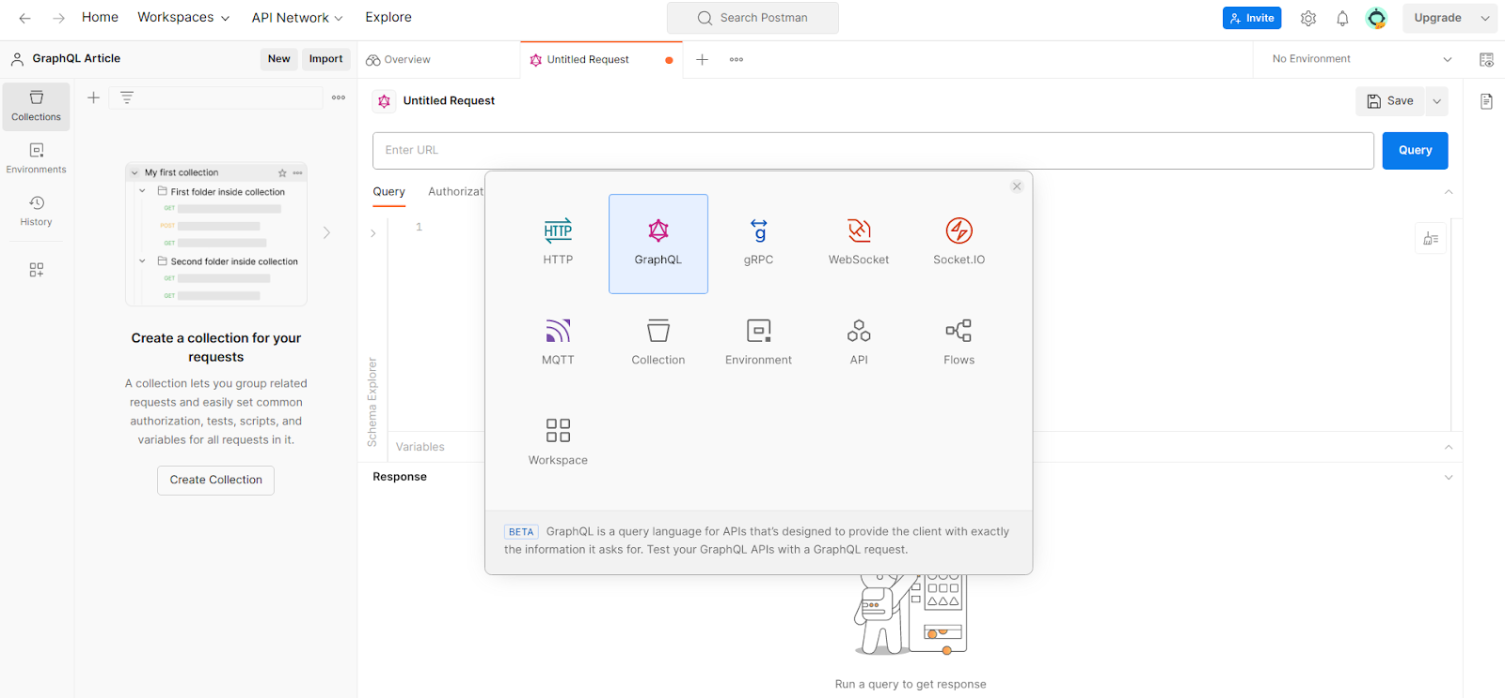1506x698 pixels.
Task: Open the dropdown arrow beside Upgrade
Action: pos(1486,18)
